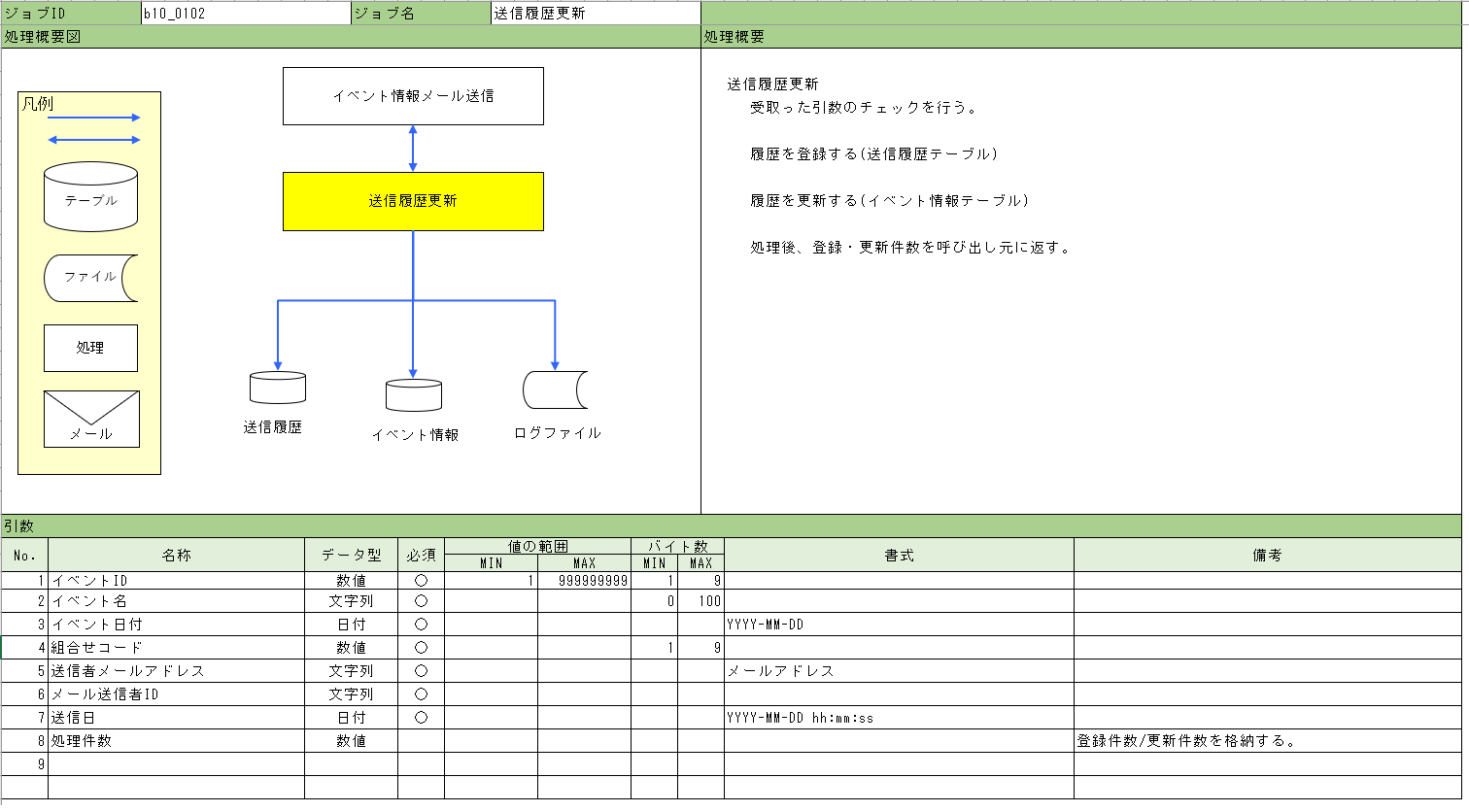
Task: Click the one-way arrow in the legend
Action: [x=94, y=118]
